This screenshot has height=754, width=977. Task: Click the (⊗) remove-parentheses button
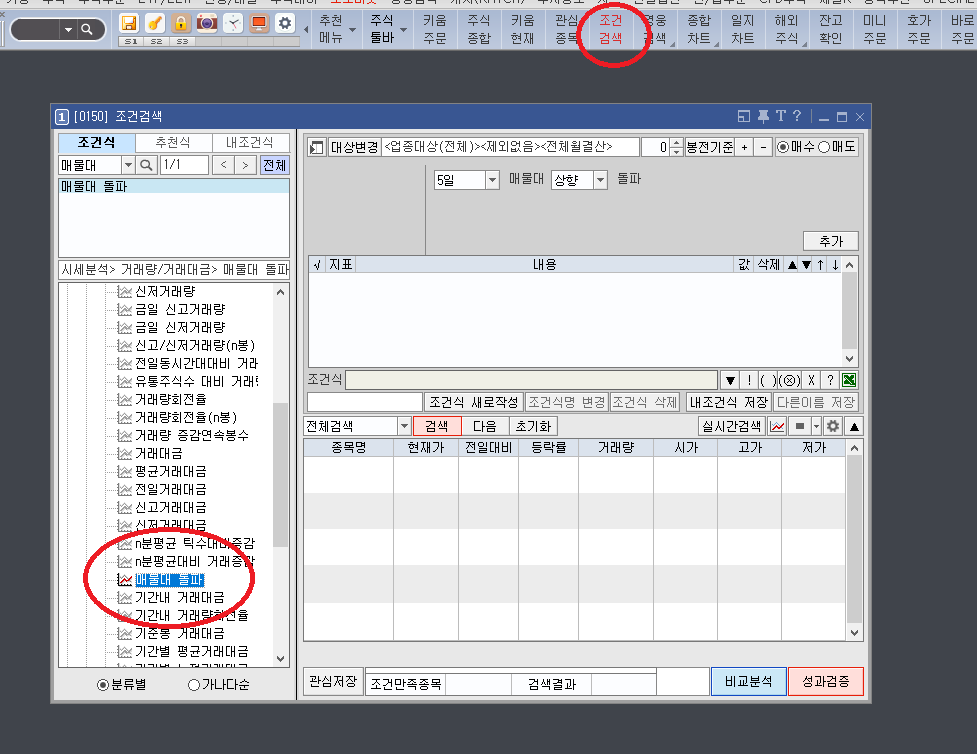pos(789,380)
